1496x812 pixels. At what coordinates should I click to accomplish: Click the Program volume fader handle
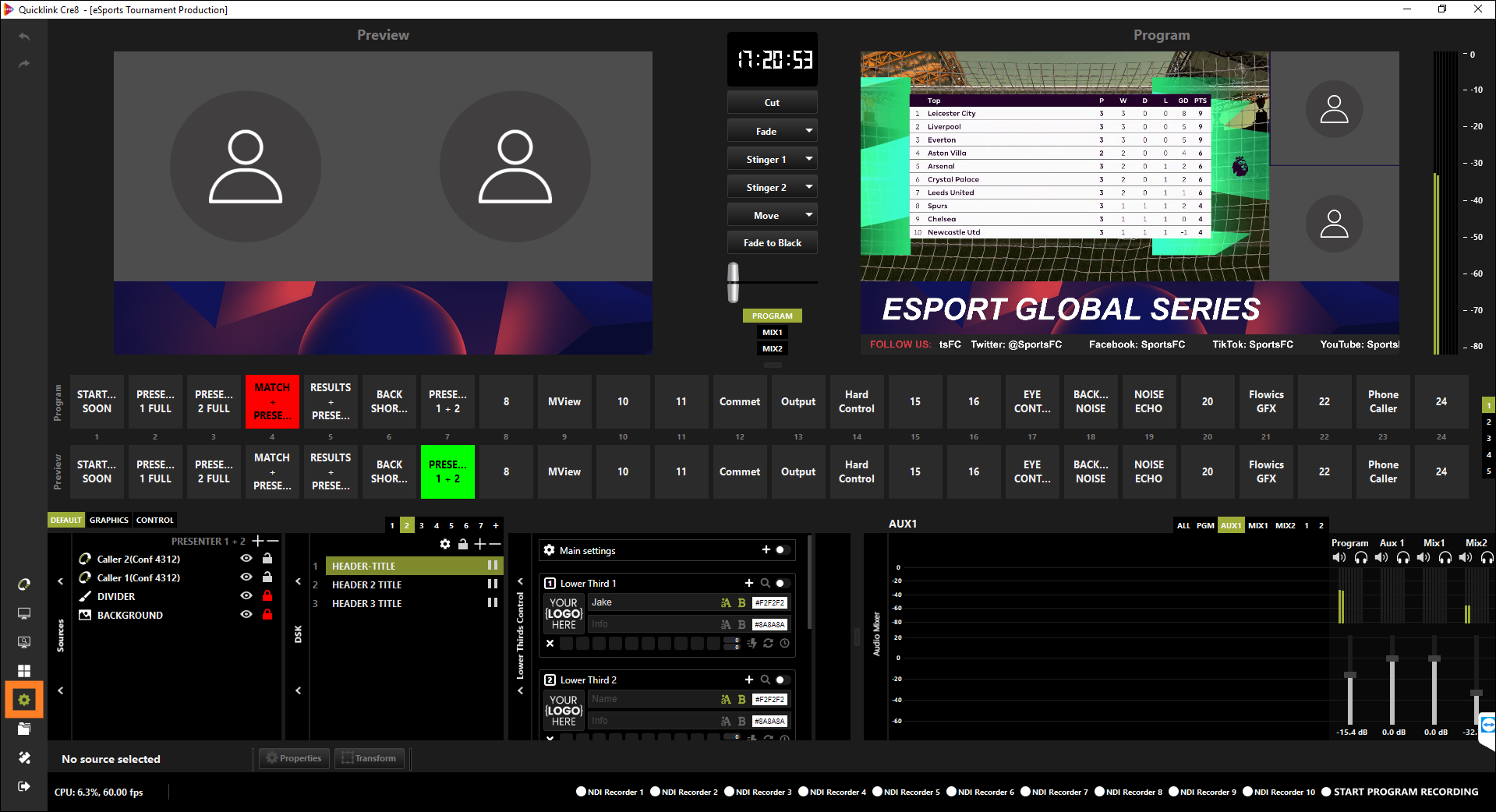(x=1350, y=675)
